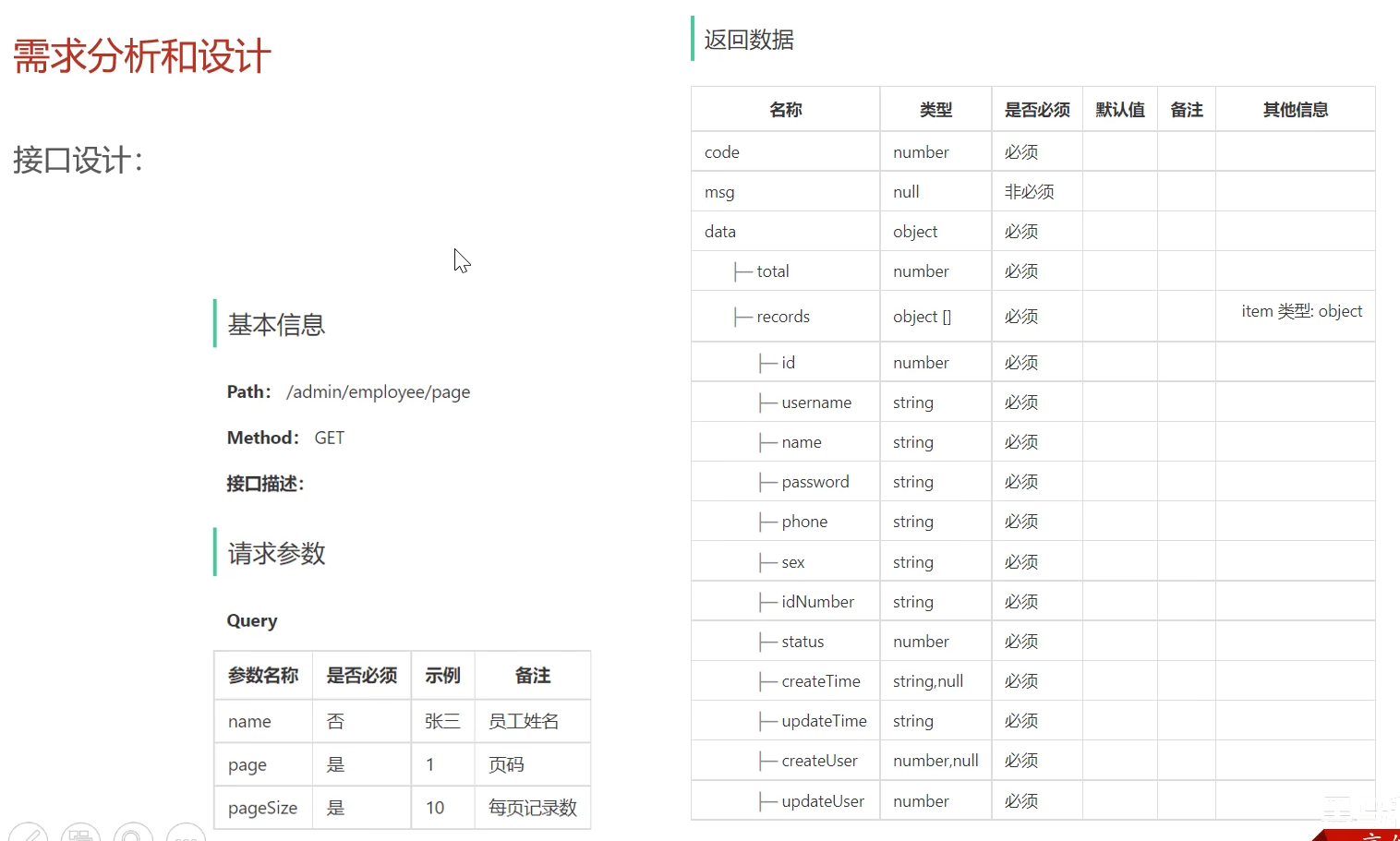
Task: Click the 非必须 cell in msg row
Action: tap(1037, 192)
